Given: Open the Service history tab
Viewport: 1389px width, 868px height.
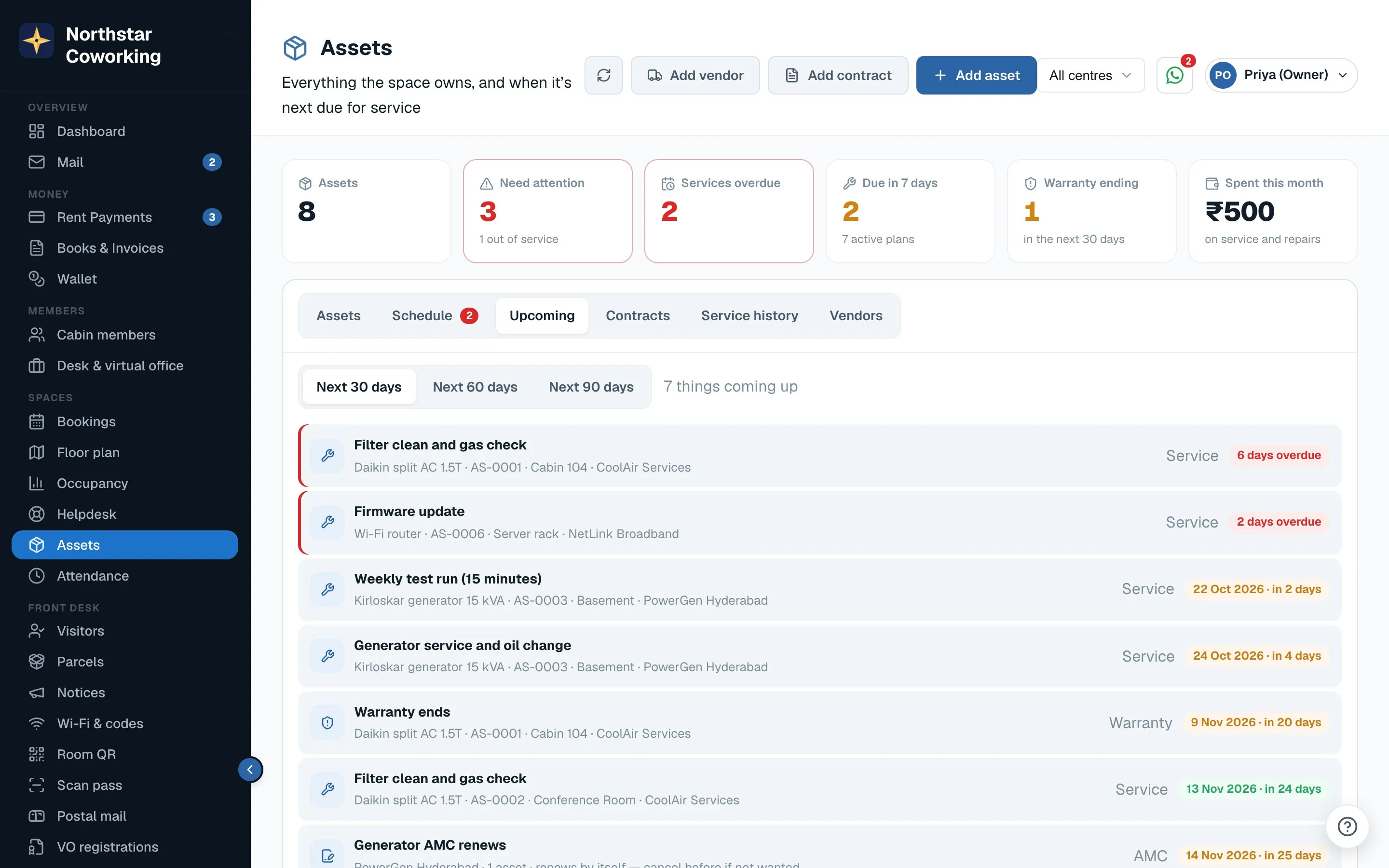Looking at the screenshot, I should [x=749, y=316].
